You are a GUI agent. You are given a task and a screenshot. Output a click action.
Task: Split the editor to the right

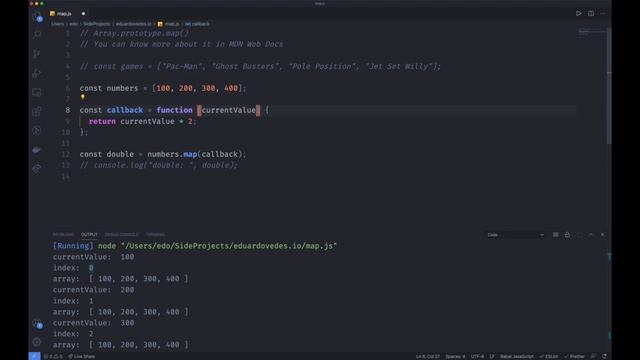click(591, 13)
